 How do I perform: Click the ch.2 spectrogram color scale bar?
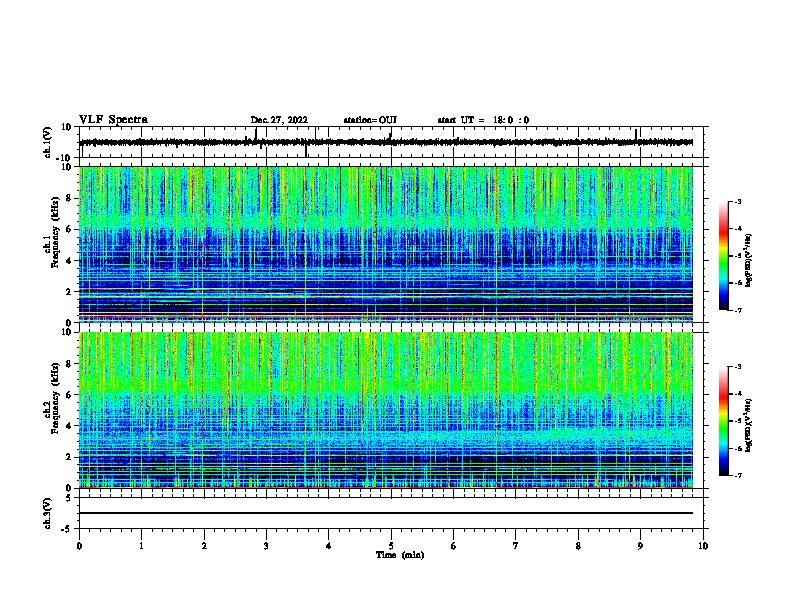click(724, 421)
